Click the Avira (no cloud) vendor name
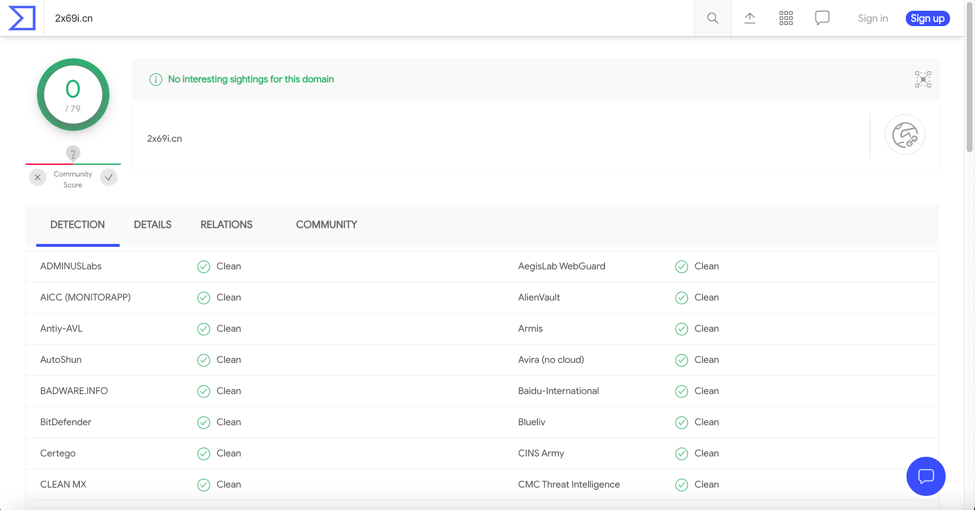Image resolution: width=975 pixels, height=510 pixels. pyautogui.click(x=551, y=359)
